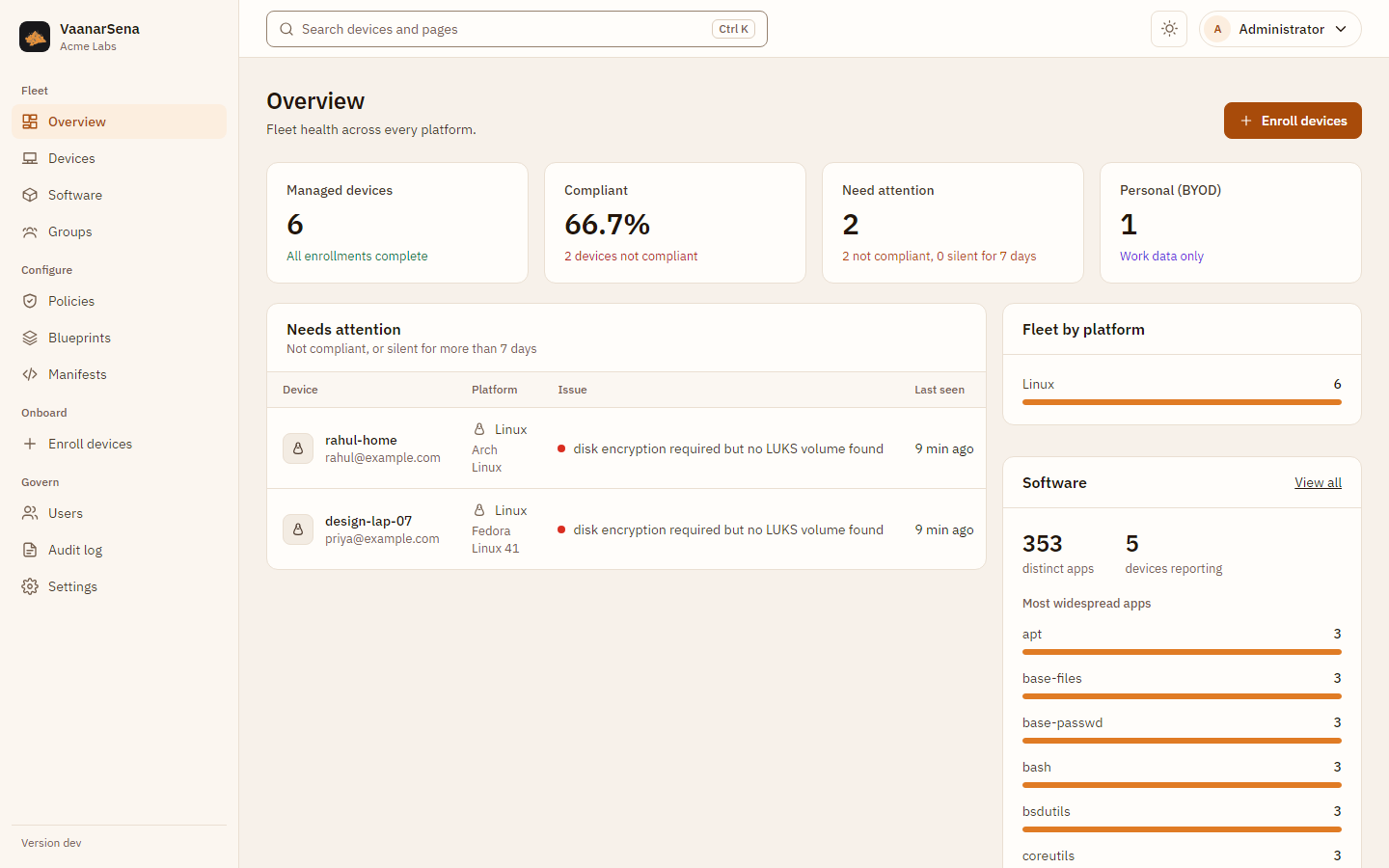Click the Settings gear icon
The image size is (1389, 868).
point(30,586)
